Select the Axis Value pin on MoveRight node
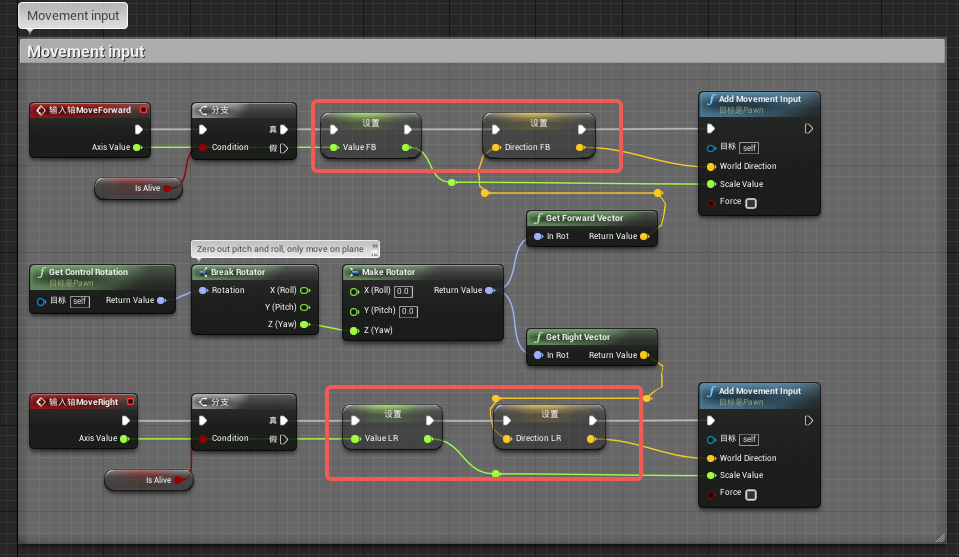The width and height of the screenshot is (959, 557). [x=125, y=438]
